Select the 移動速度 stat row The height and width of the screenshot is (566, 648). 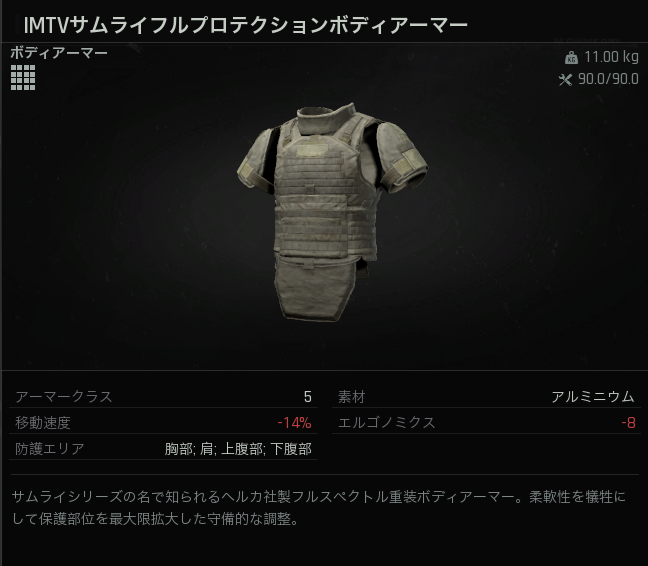pyautogui.click(x=163, y=423)
